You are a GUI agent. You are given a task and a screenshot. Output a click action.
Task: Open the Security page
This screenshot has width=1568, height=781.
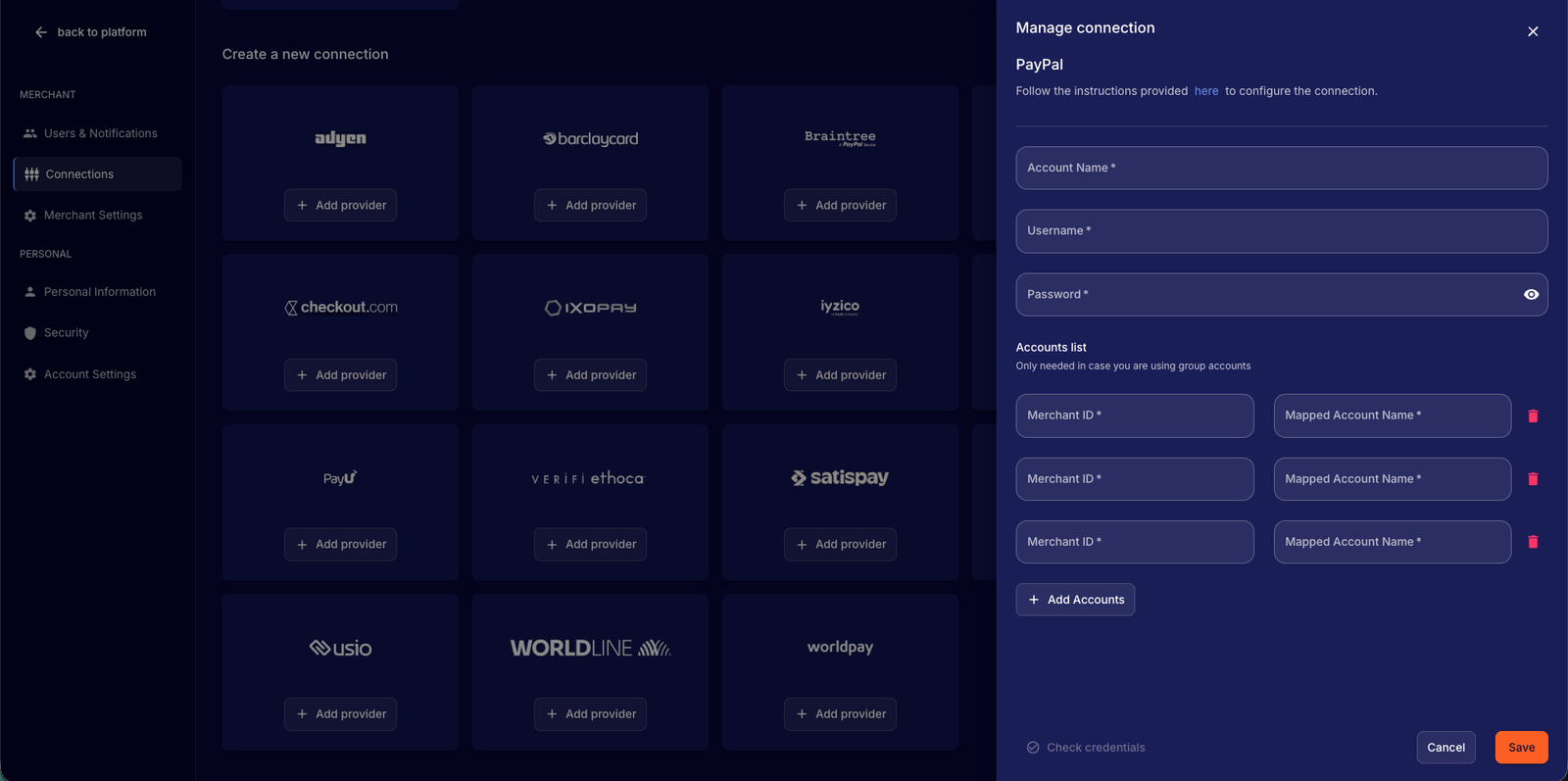tap(98, 333)
